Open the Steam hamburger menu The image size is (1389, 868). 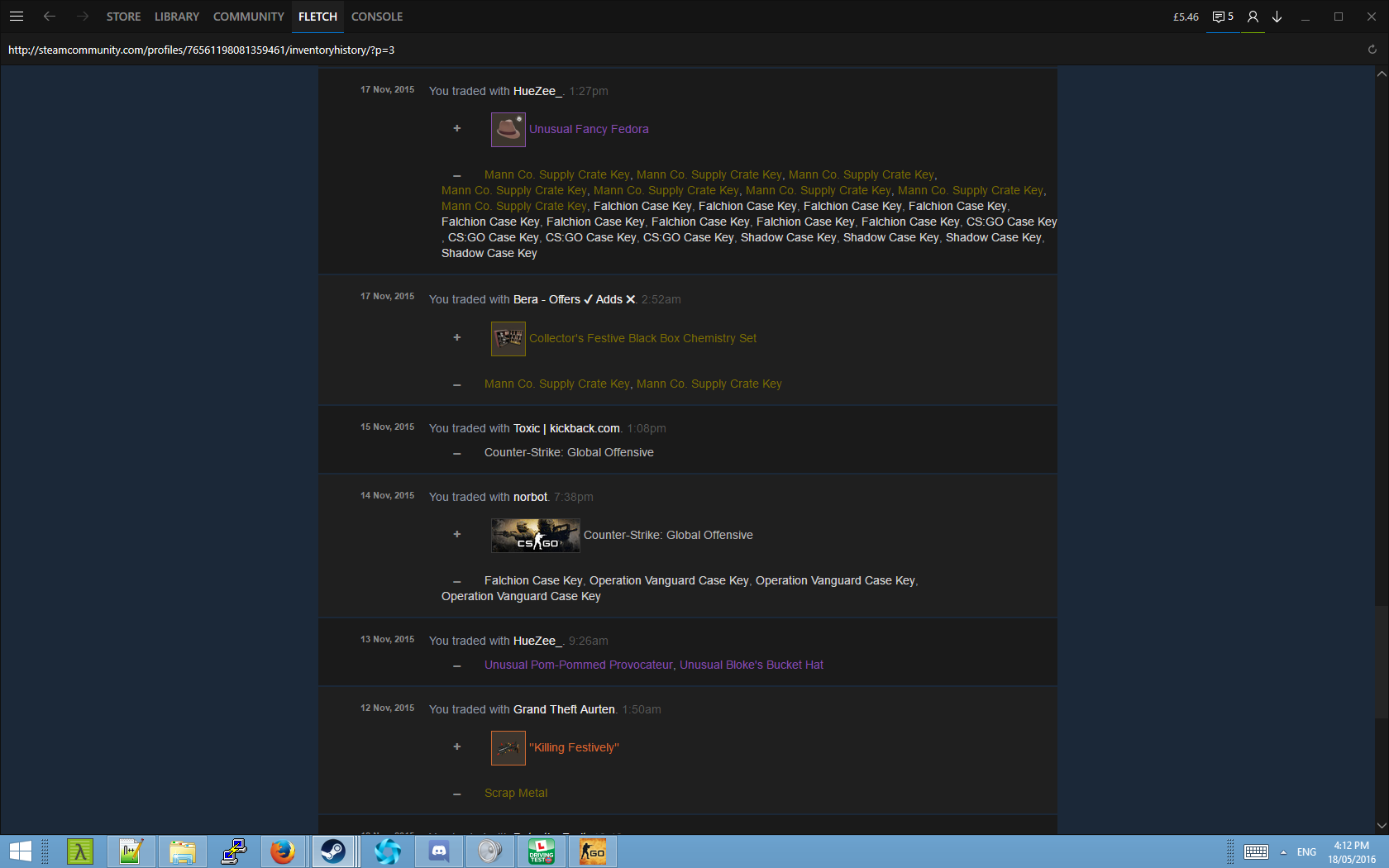[17, 17]
